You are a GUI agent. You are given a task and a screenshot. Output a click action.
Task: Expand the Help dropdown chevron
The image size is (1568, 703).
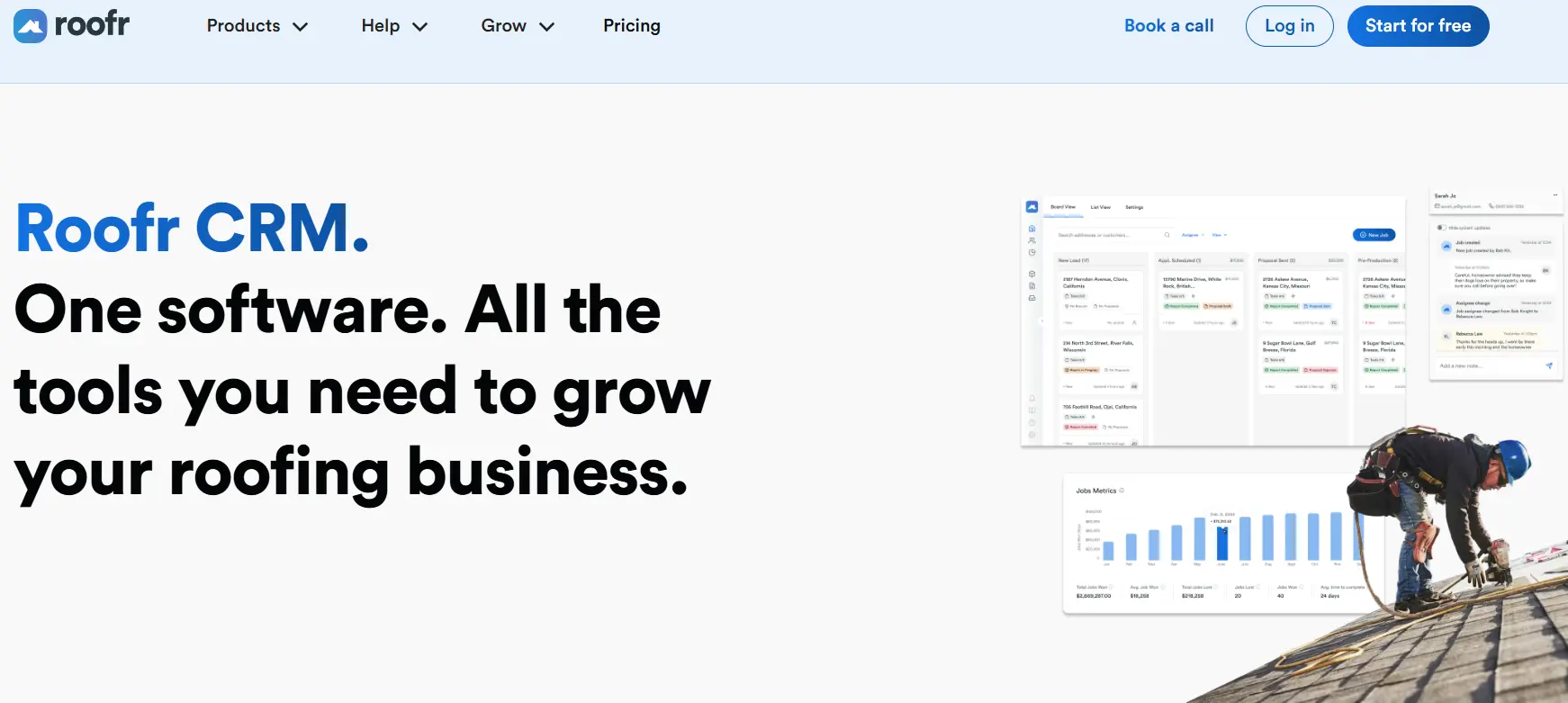click(x=419, y=27)
